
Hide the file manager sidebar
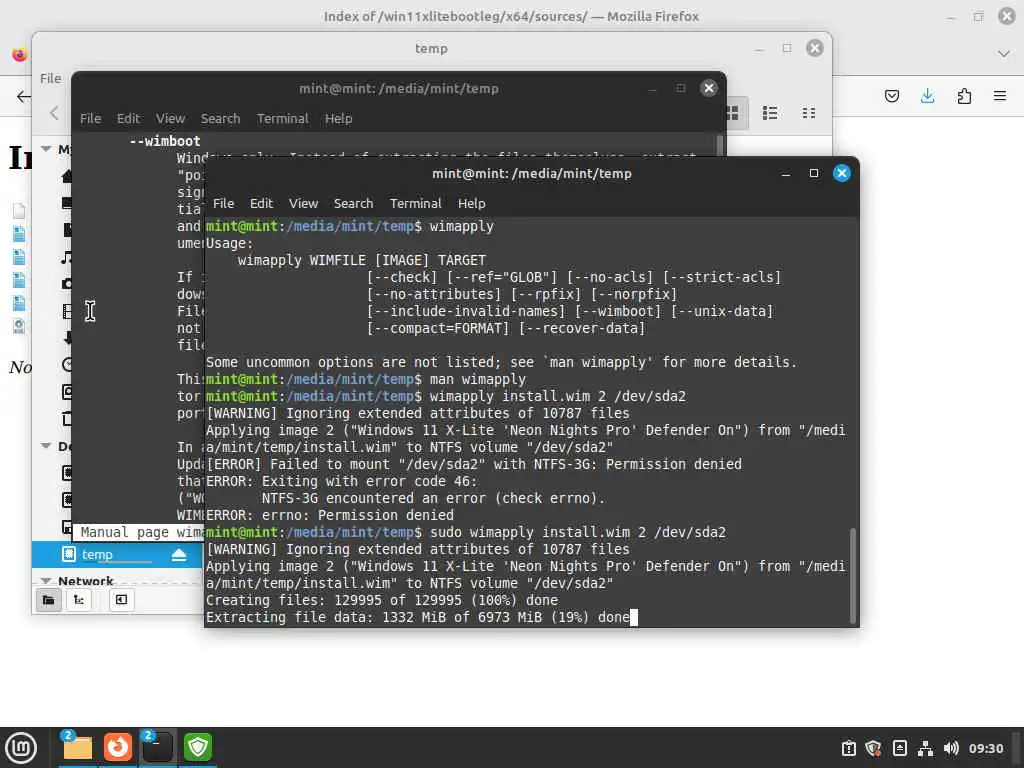coord(121,600)
